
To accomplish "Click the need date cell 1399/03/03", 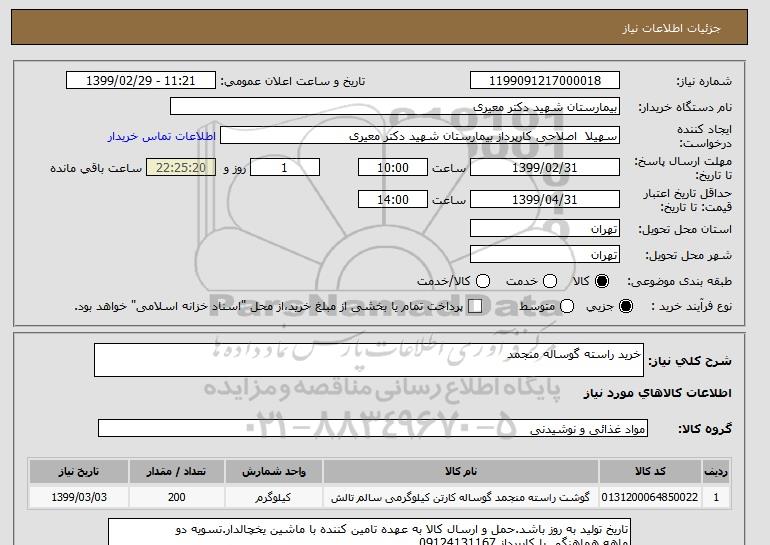I will (x=79, y=497).
